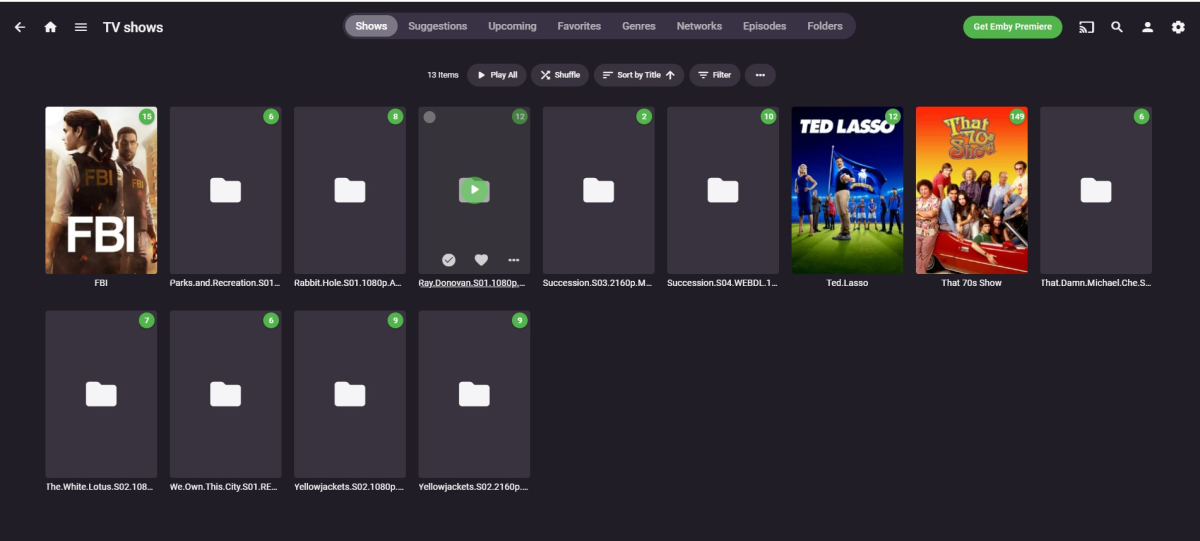
Task: Open the settings gear icon
Action: coord(1178,27)
